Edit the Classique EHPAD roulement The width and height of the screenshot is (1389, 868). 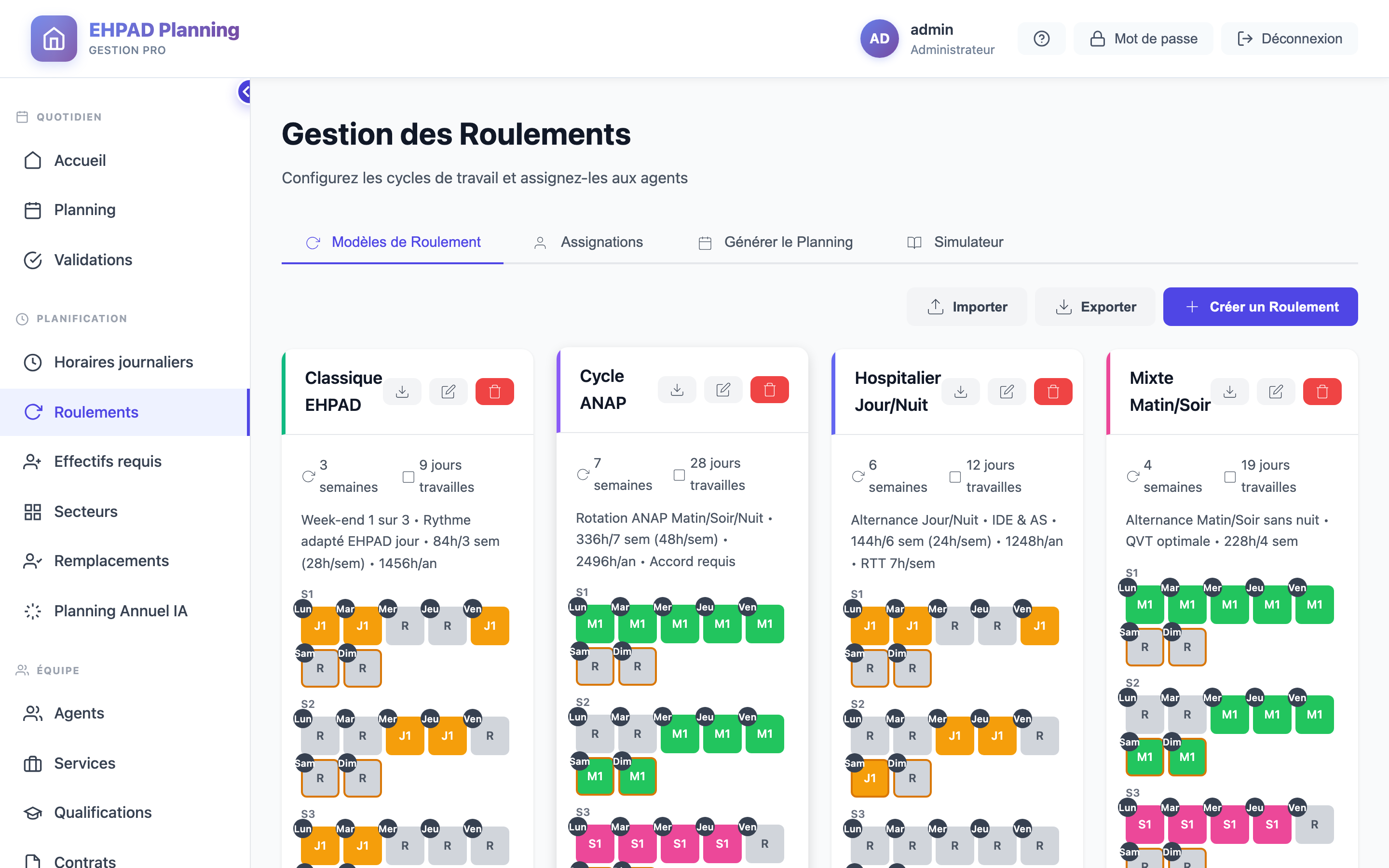[x=448, y=392]
